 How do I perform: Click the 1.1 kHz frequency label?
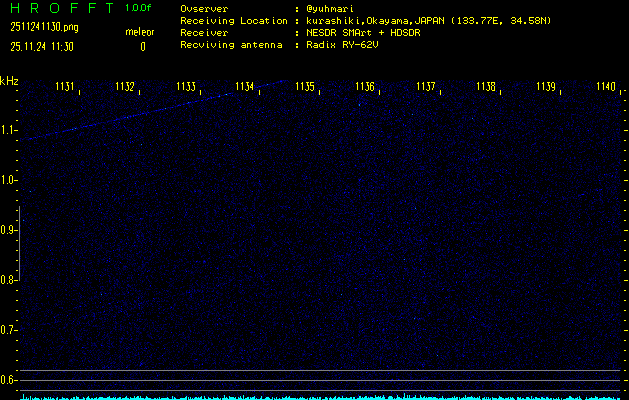click(9, 130)
